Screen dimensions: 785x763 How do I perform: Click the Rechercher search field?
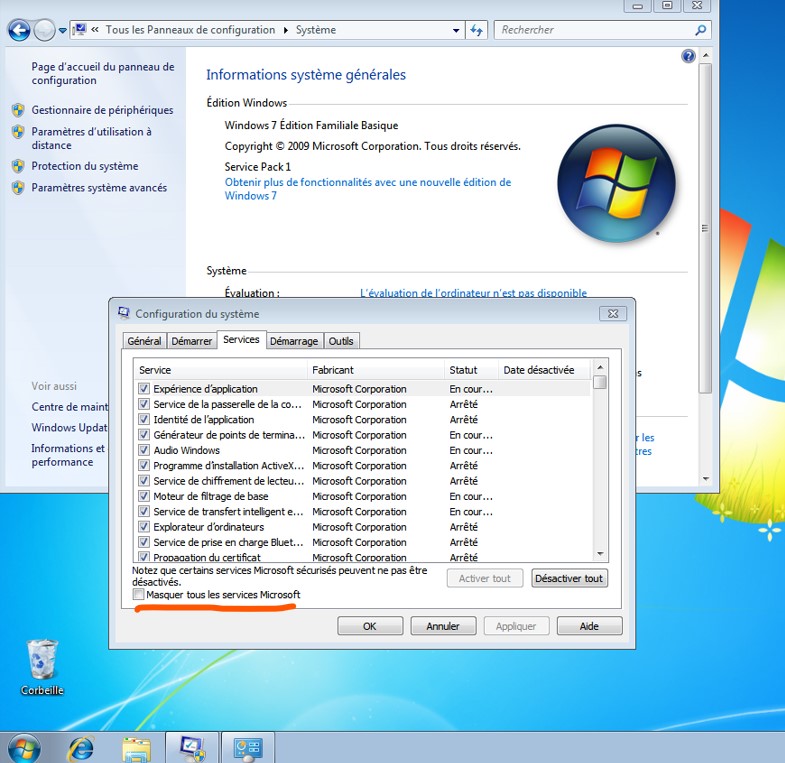(596, 30)
